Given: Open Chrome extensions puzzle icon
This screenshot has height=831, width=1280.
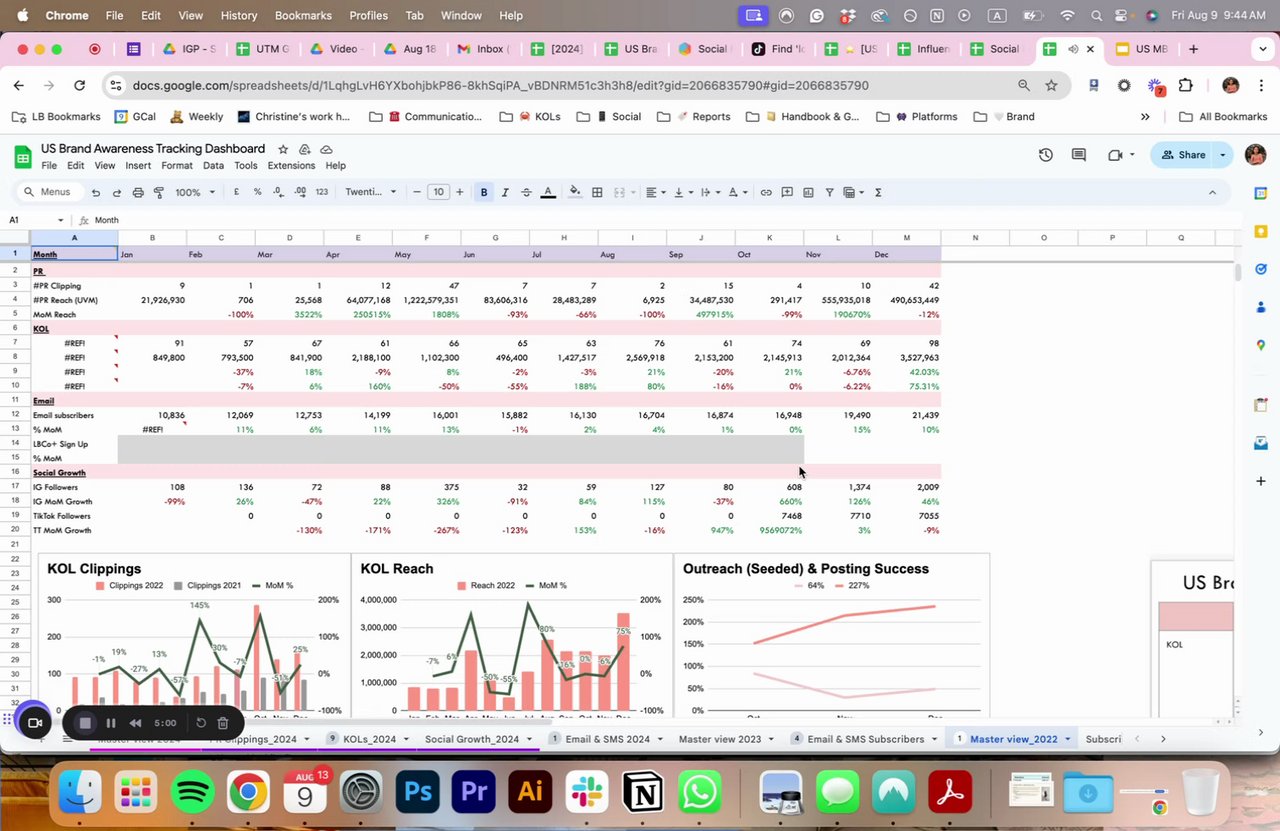Looking at the screenshot, I should (1186, 85).
